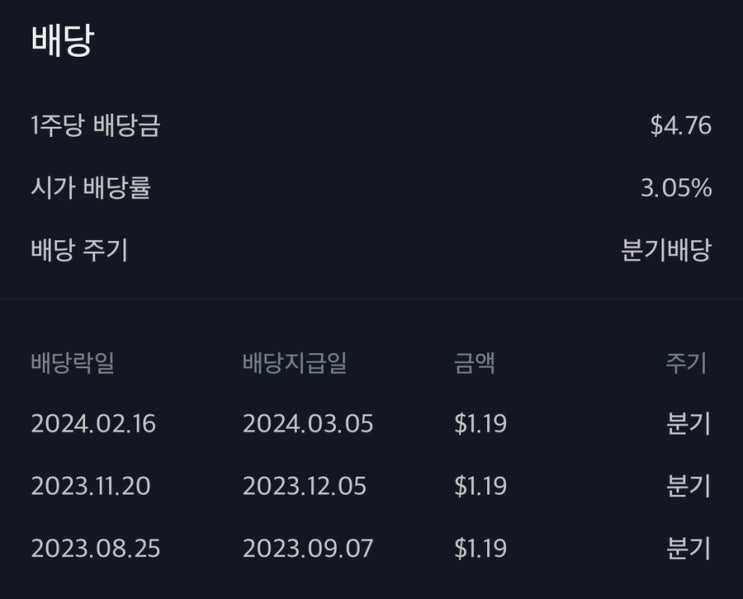The image size is (743, 599).
Task: Click the 배당지급일 column header
Action: [x=294, y=363]
